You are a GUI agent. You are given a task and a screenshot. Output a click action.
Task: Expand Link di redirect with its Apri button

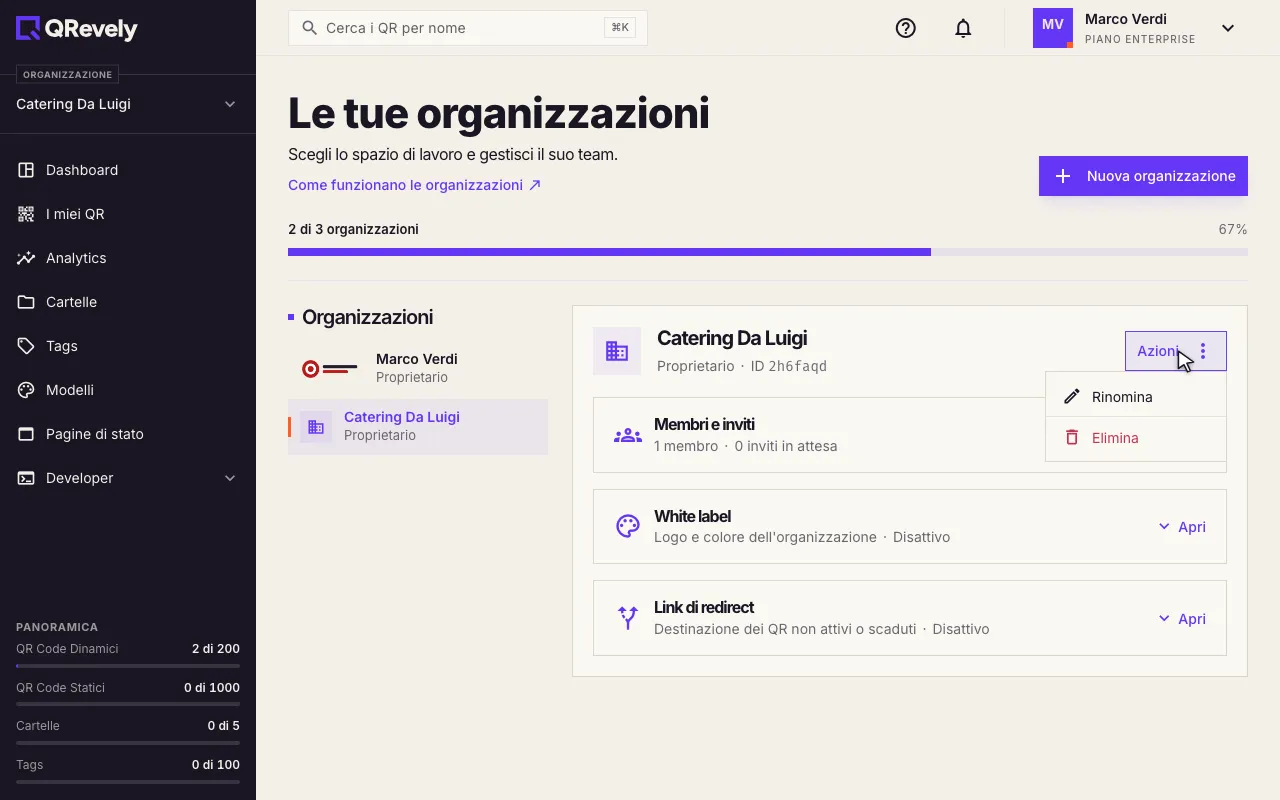[1182, 619]
